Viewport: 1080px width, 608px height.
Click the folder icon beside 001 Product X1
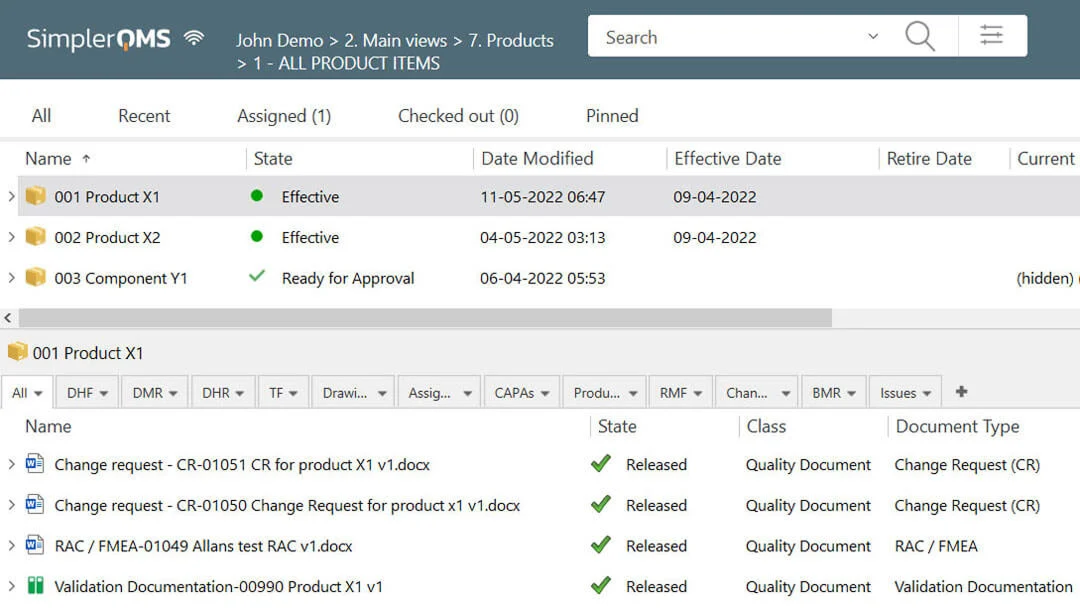[36, 196]
